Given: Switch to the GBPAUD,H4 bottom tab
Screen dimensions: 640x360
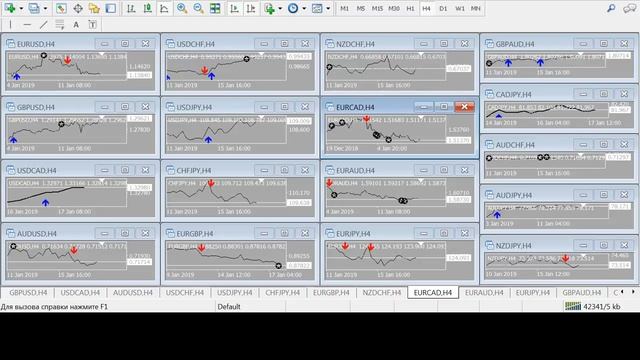Looking at the screenshot, I should coord(582,293).
